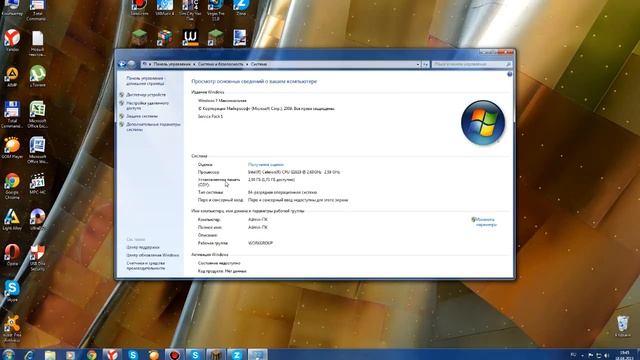Select 'Панель управления' breadcrumb in address bar
The image size is (640, 360).
point(172,64)
